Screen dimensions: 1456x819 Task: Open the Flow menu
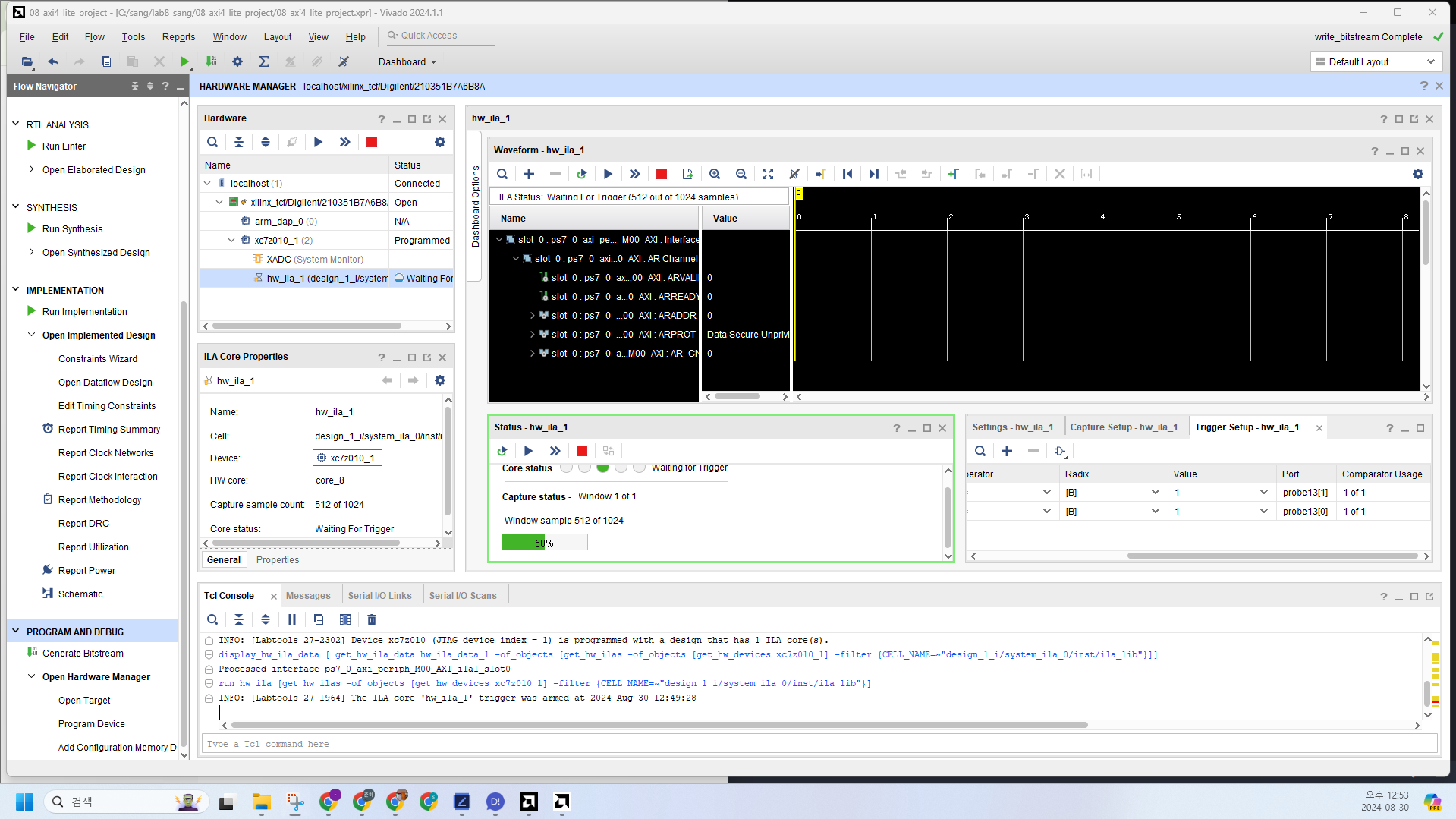pyautogui.click(x=95, y=36)
